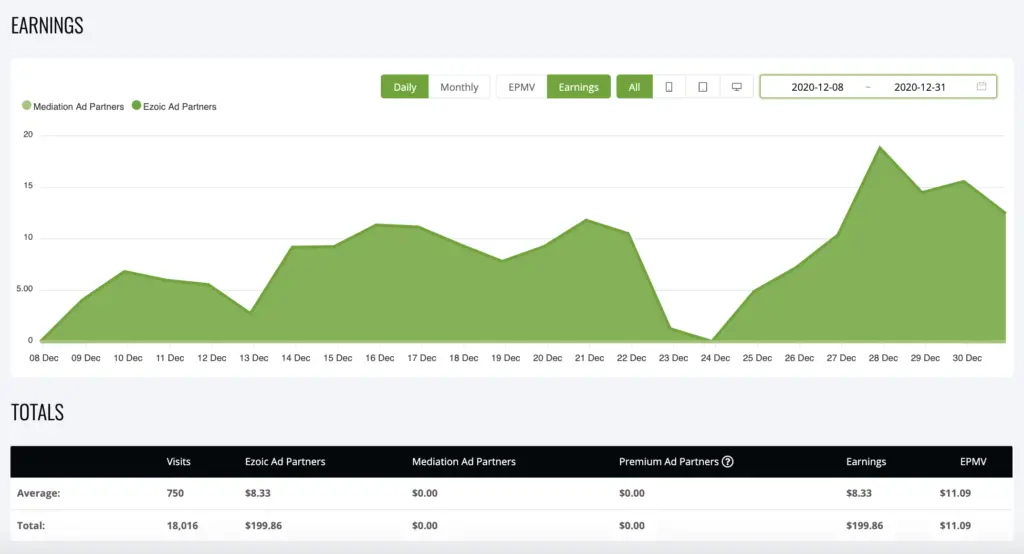The height and width of the screenshot is (554, 1024).
Task: Select the total Ezoic value $199.86
Action: pyautogui.click(x=263, y=525)
